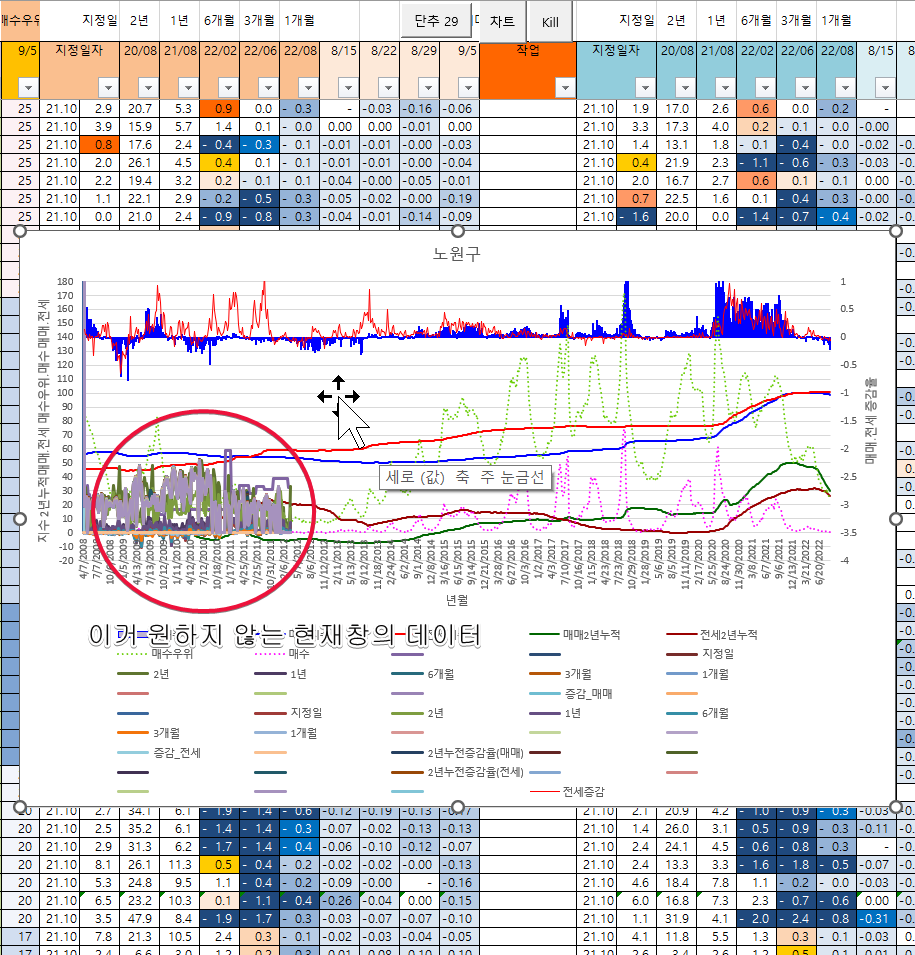Open the 8/29 column filter dropdown

coord(428,88)
